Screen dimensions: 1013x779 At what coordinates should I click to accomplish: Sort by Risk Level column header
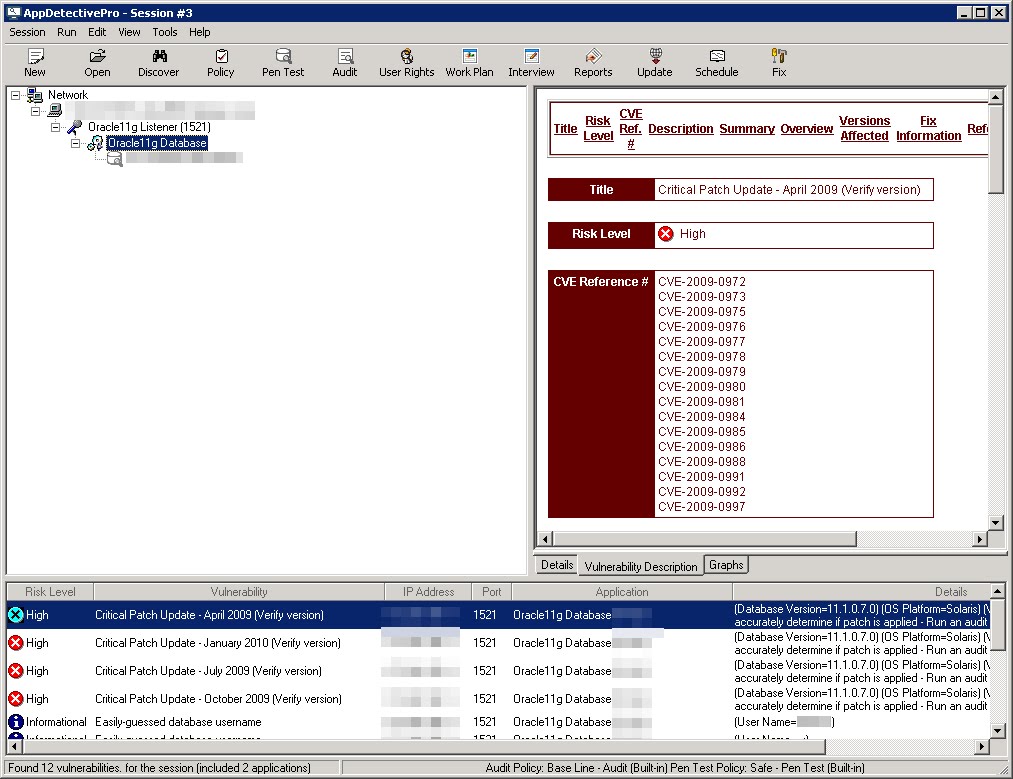pyautogui.click(x=50, y=592)
